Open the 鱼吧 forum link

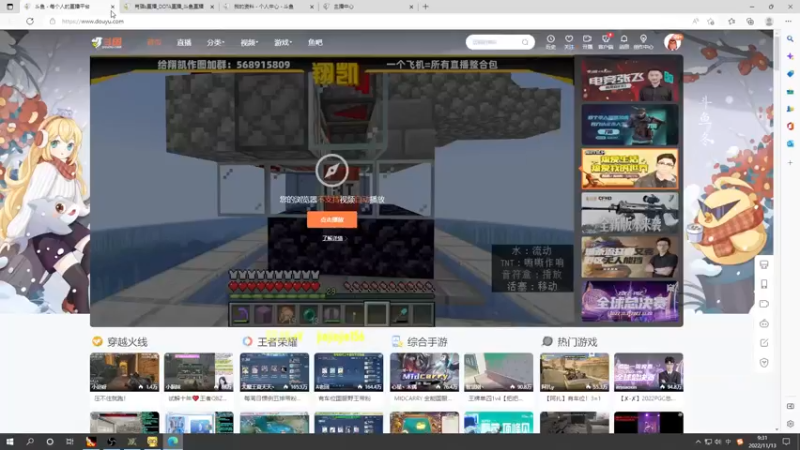(315, 42)
